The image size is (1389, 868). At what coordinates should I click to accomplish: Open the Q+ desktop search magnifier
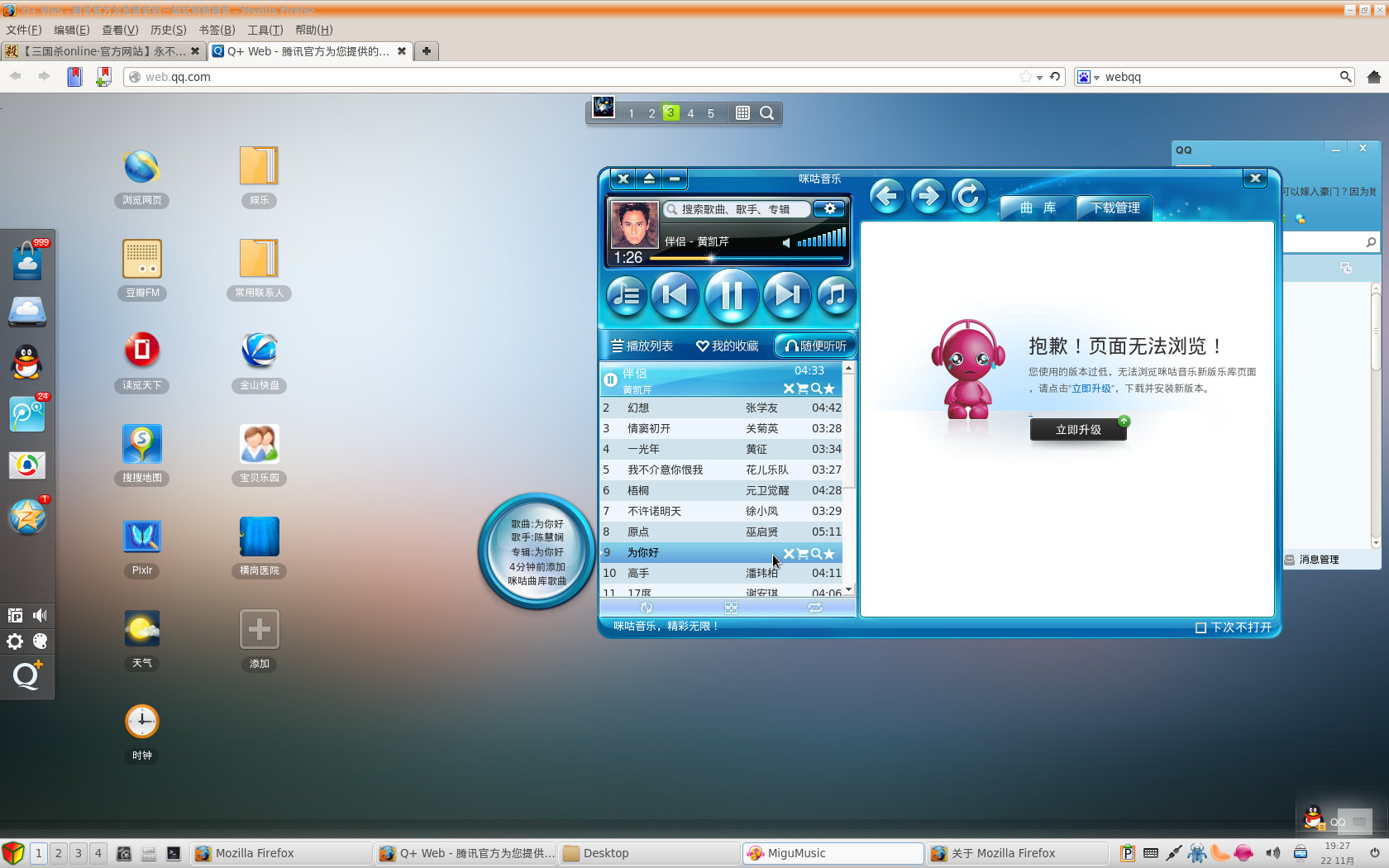click(766, 113)
